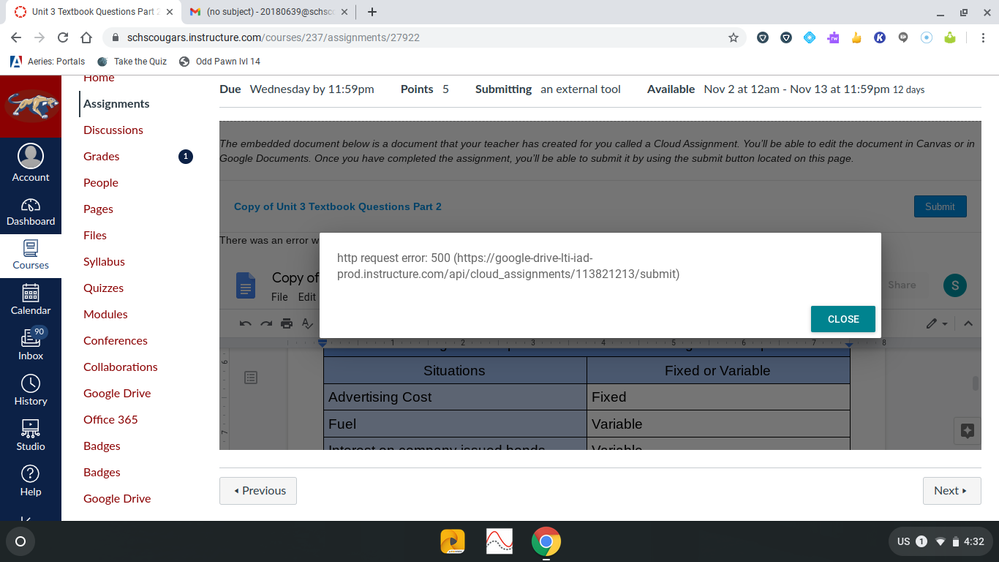Launch Chrome from the shelf

coord(545,542)
